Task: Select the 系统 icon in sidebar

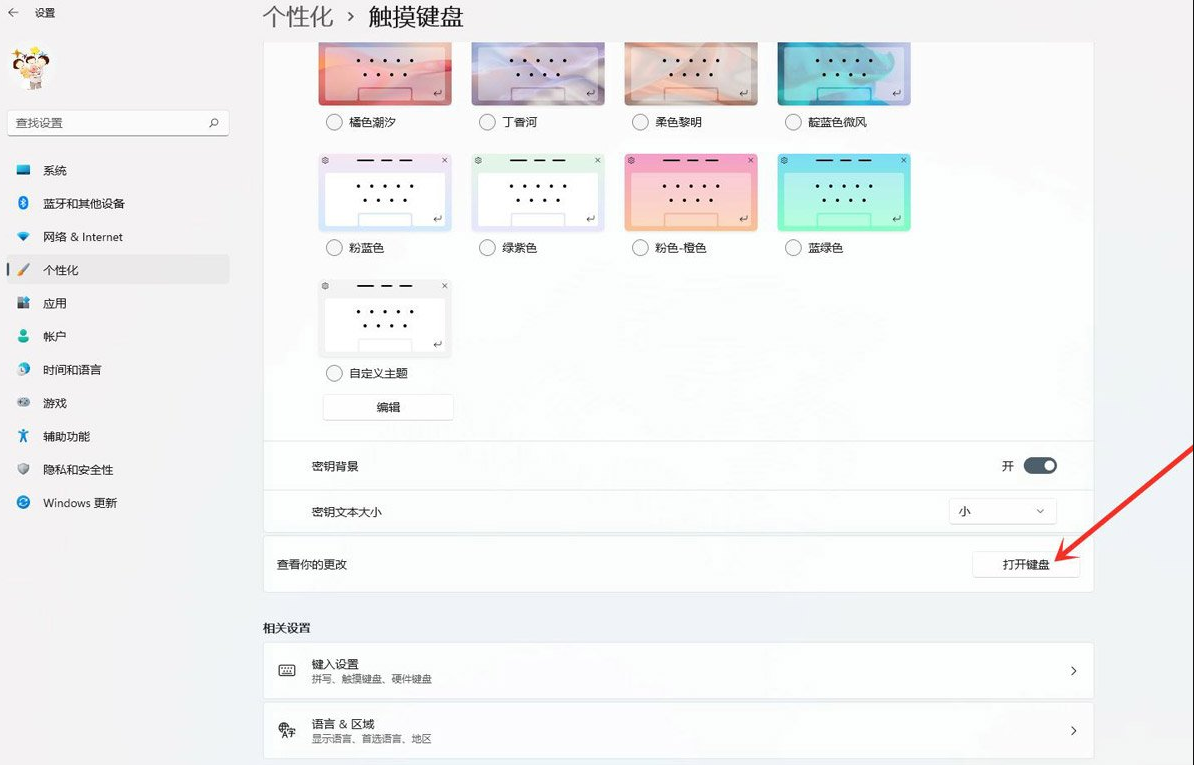Action: (x=23, y=170)
